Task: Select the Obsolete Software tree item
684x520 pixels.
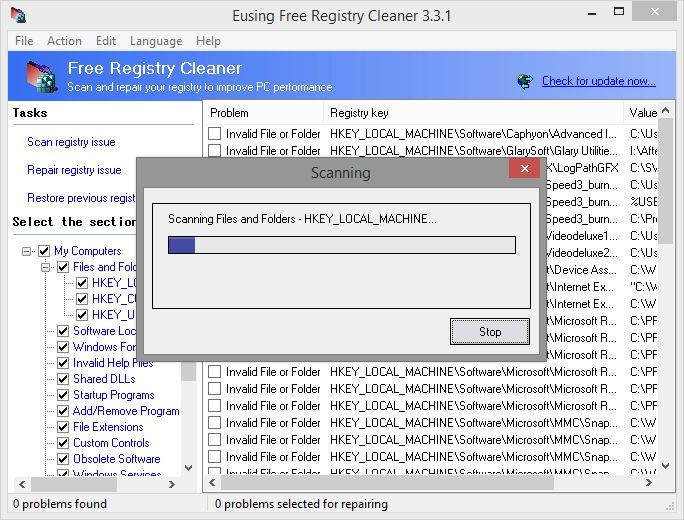Action: pos(116,459)
